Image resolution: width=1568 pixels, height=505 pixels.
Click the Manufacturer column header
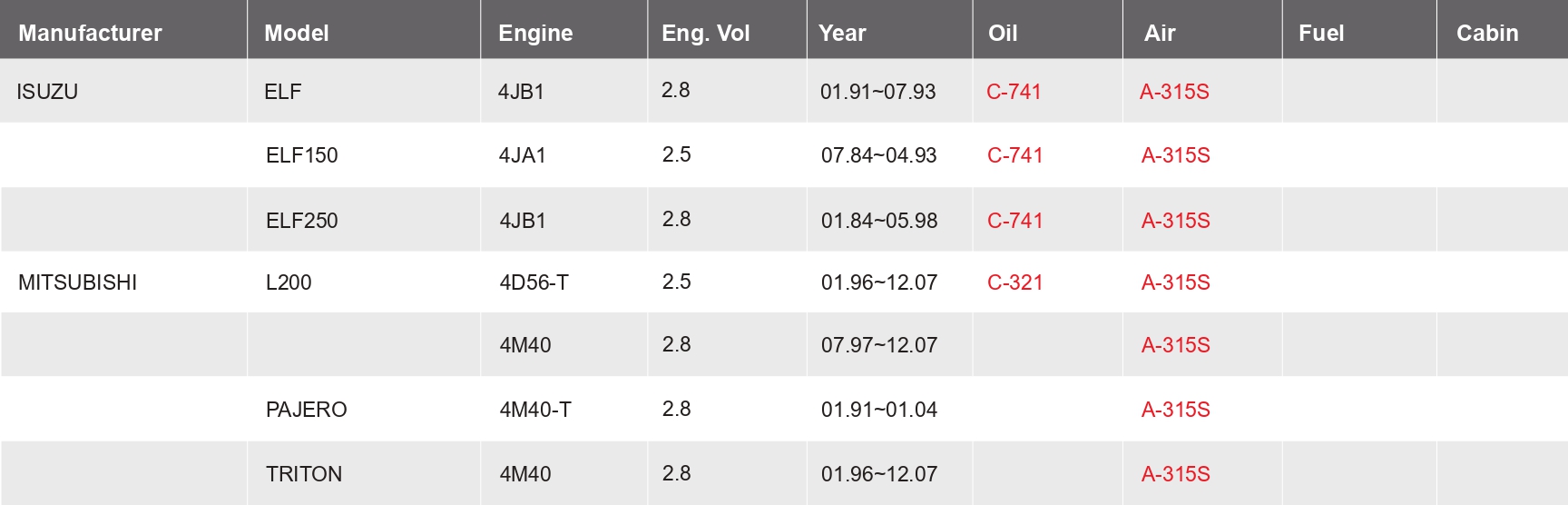pos(90,34)
